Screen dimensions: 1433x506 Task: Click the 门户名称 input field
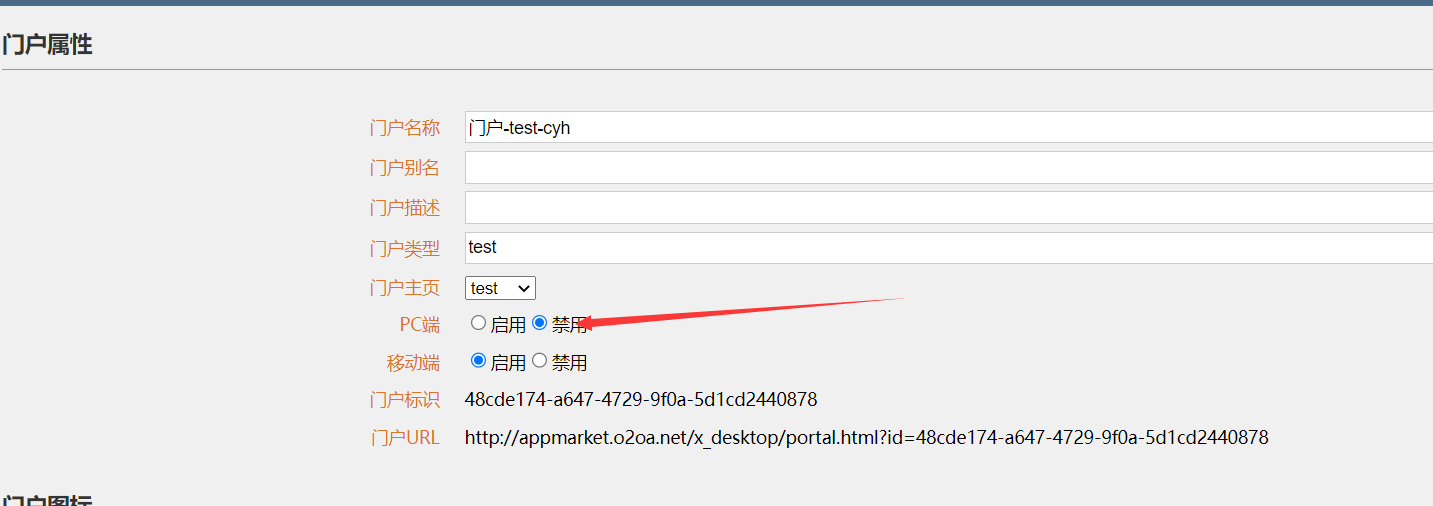(948, 128)
